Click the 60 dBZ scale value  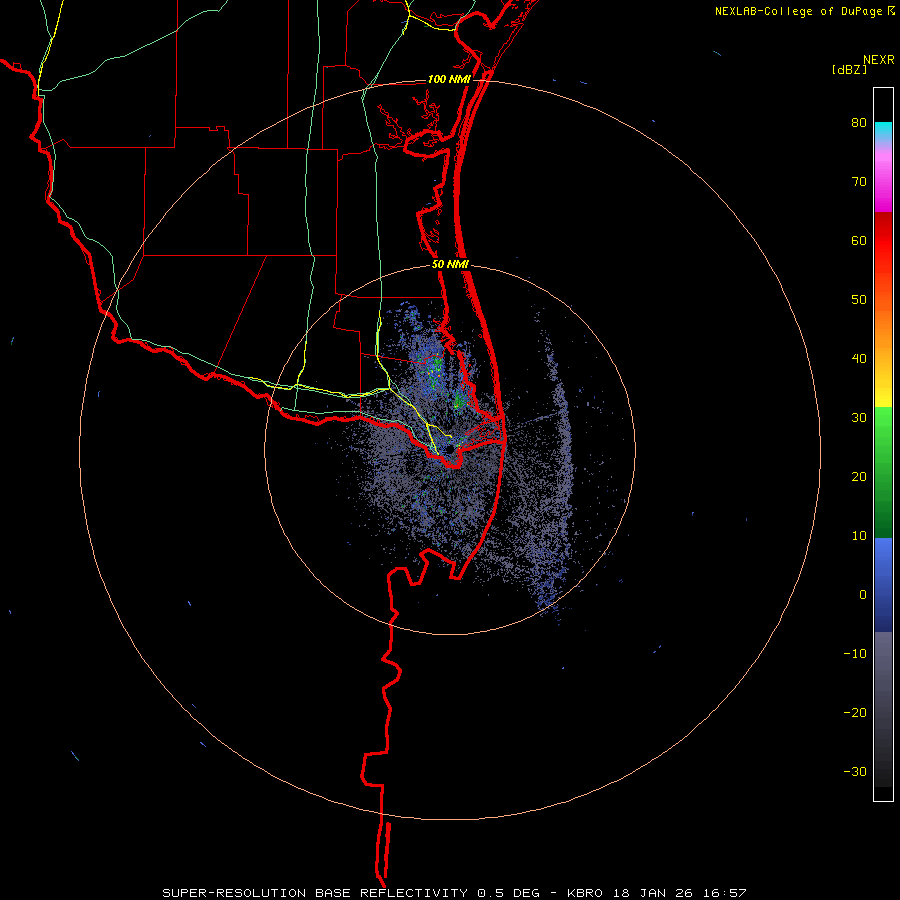(x=859, y=240)
